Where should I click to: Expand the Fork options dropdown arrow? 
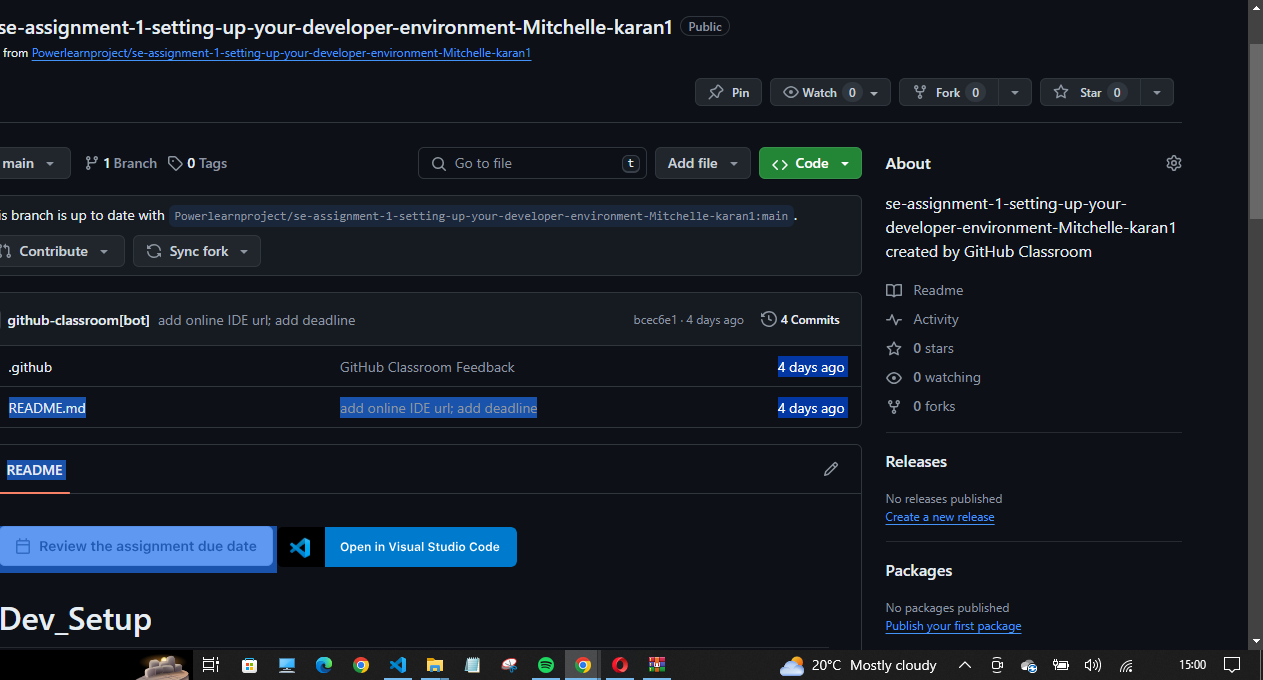coord(1015,92)
